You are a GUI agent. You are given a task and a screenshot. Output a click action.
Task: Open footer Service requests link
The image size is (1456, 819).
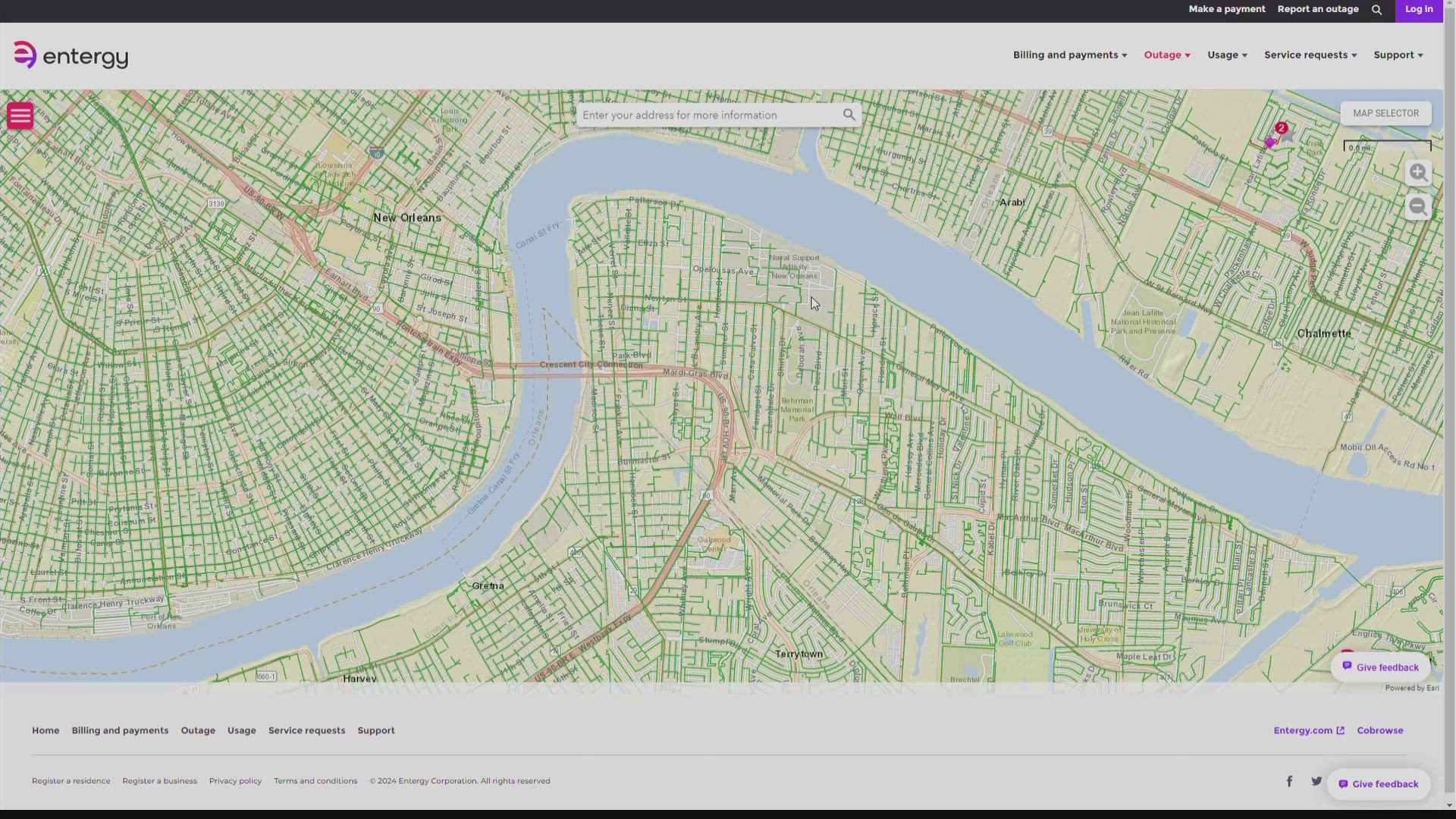click(x=306, y=730)
